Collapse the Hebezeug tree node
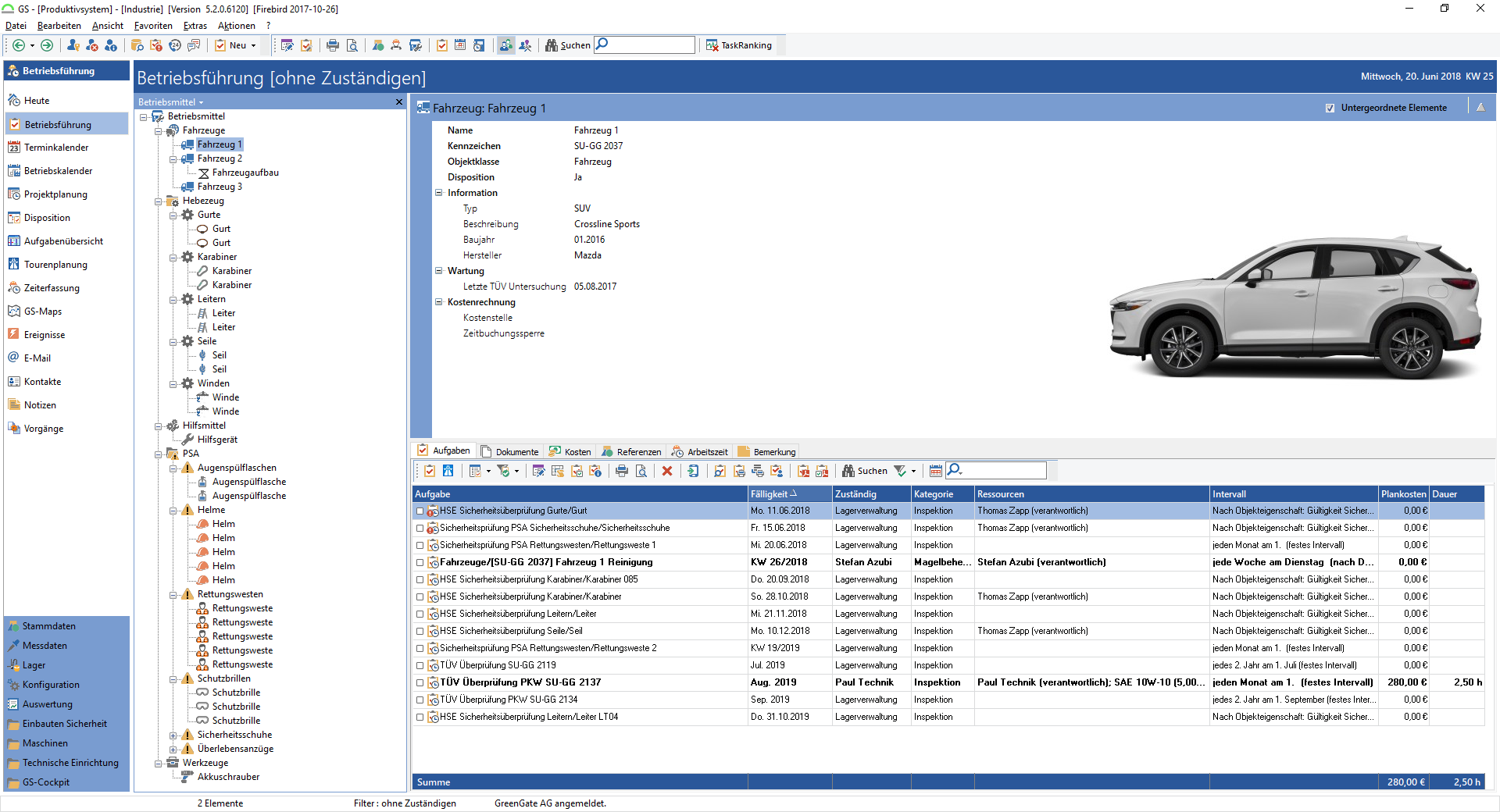Screen dimensions: 1500x812 159,201
